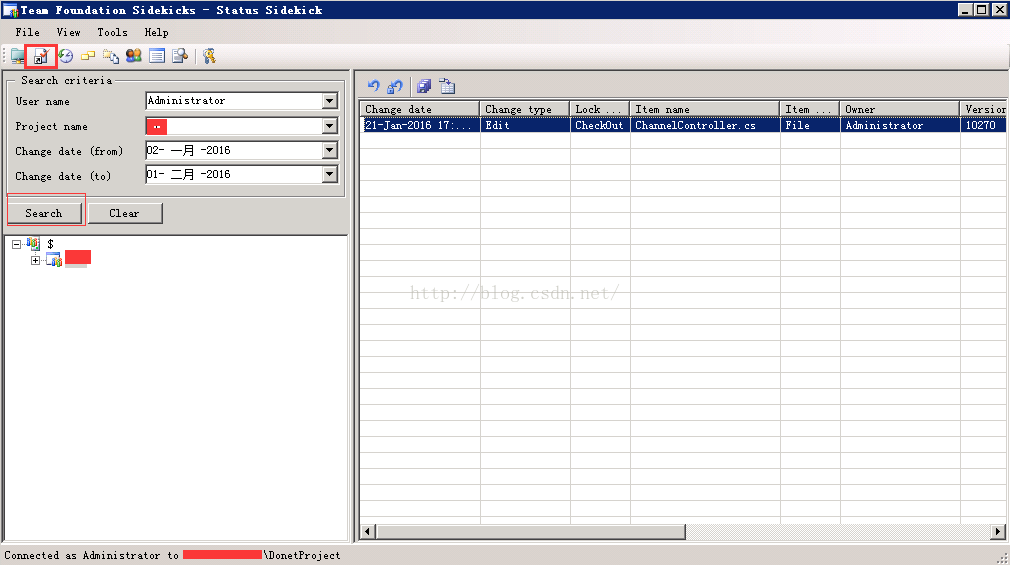Click the File item type cell
The image size is (1010, 565).
[810, 125]
